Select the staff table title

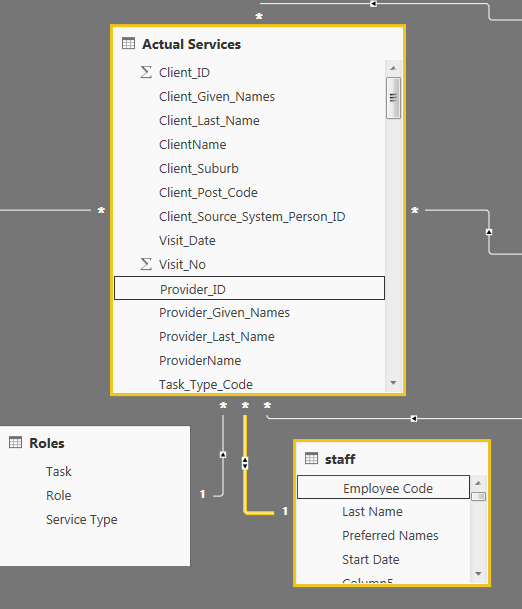tap(340, 459)
